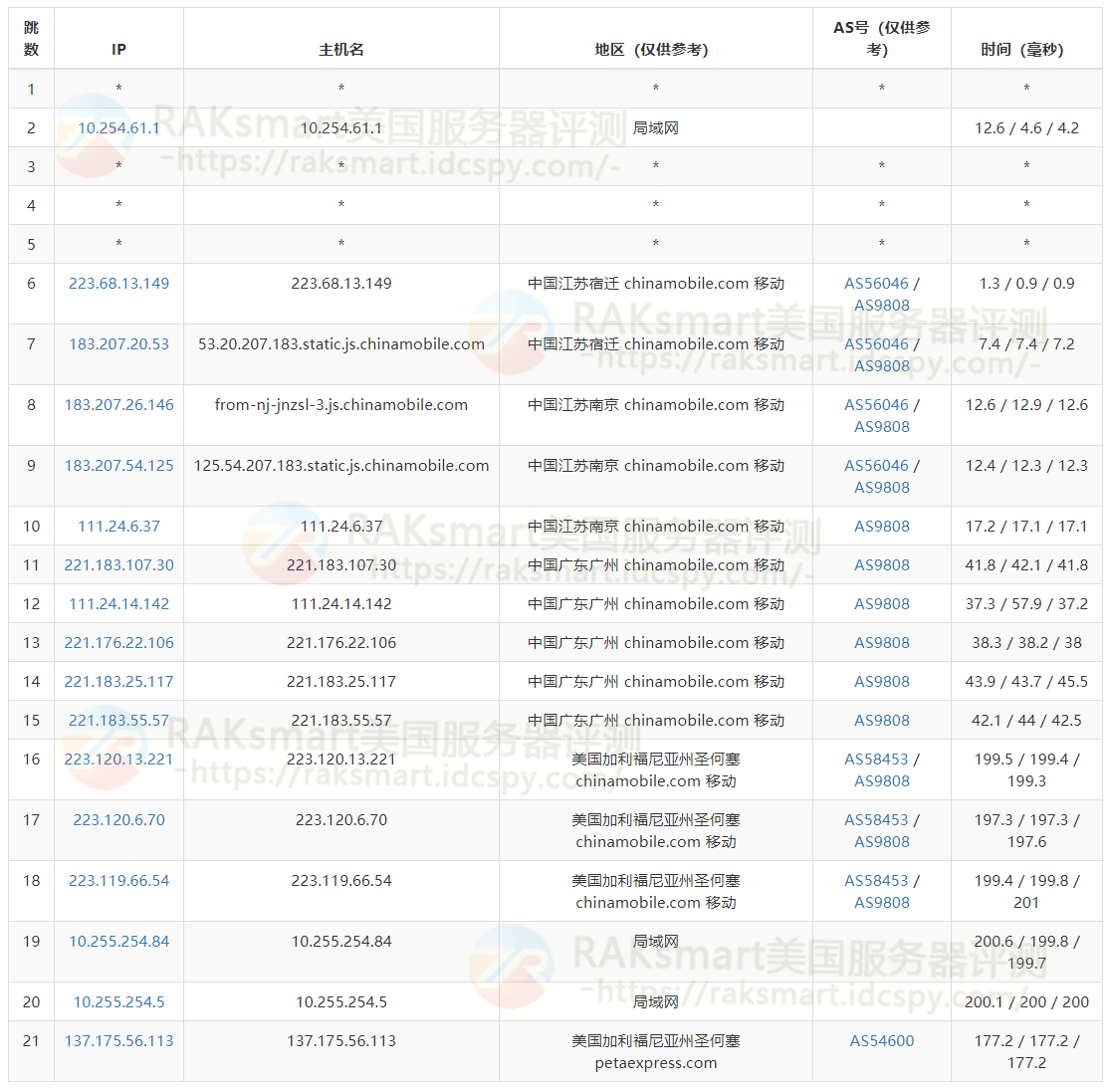Click time value 41.8 / 42.1 / 41.8
Screen dimensions: 1109x1092
coord(1027,565)
